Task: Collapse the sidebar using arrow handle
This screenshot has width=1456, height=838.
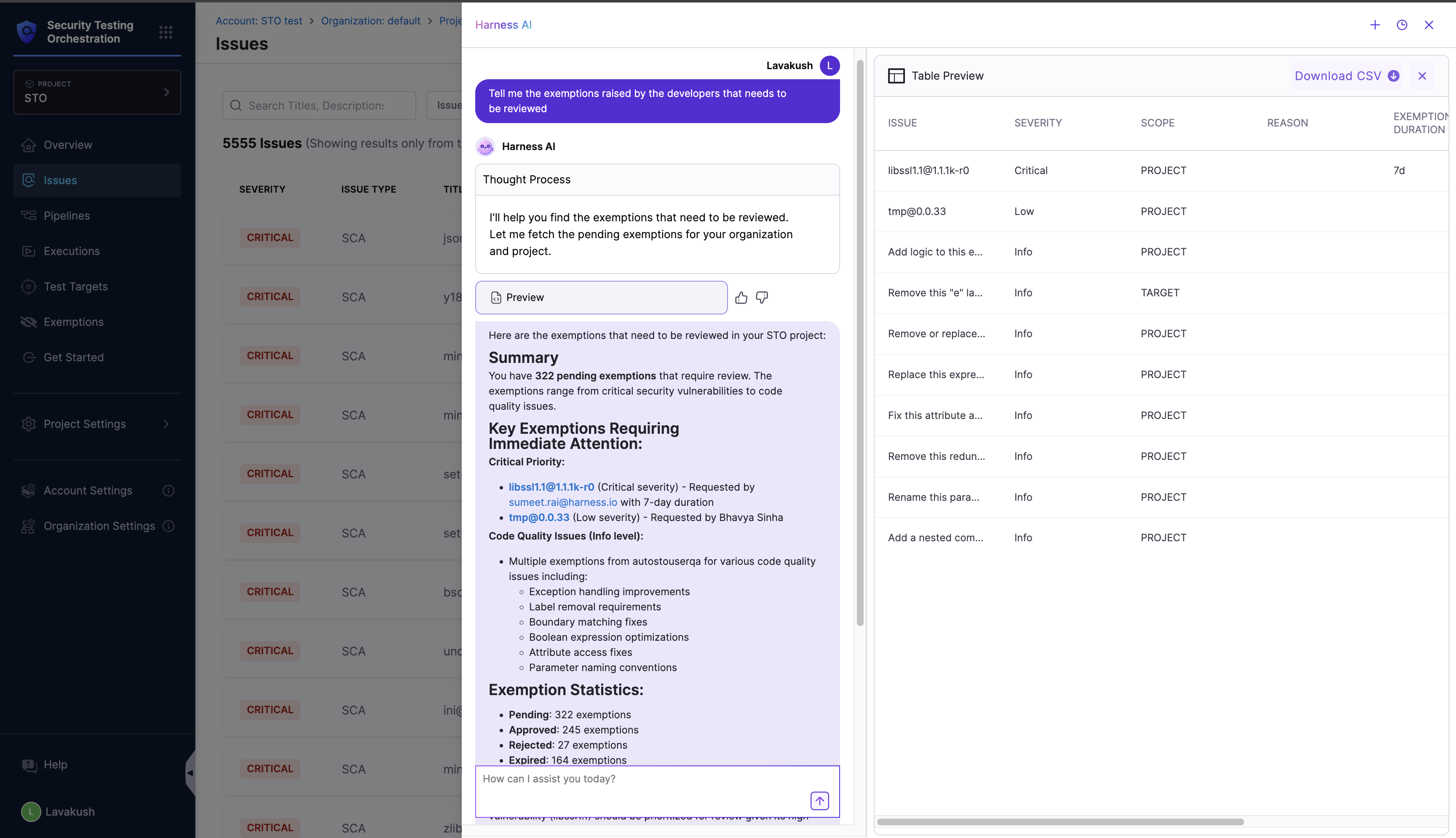Action: pyautogui.click(x=190, y=773)
